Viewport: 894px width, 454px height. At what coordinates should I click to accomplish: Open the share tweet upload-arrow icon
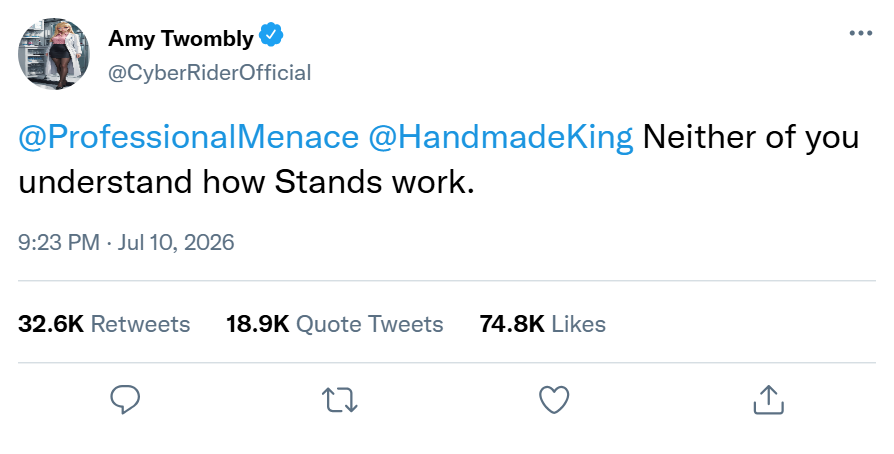[x=769, y=399]
